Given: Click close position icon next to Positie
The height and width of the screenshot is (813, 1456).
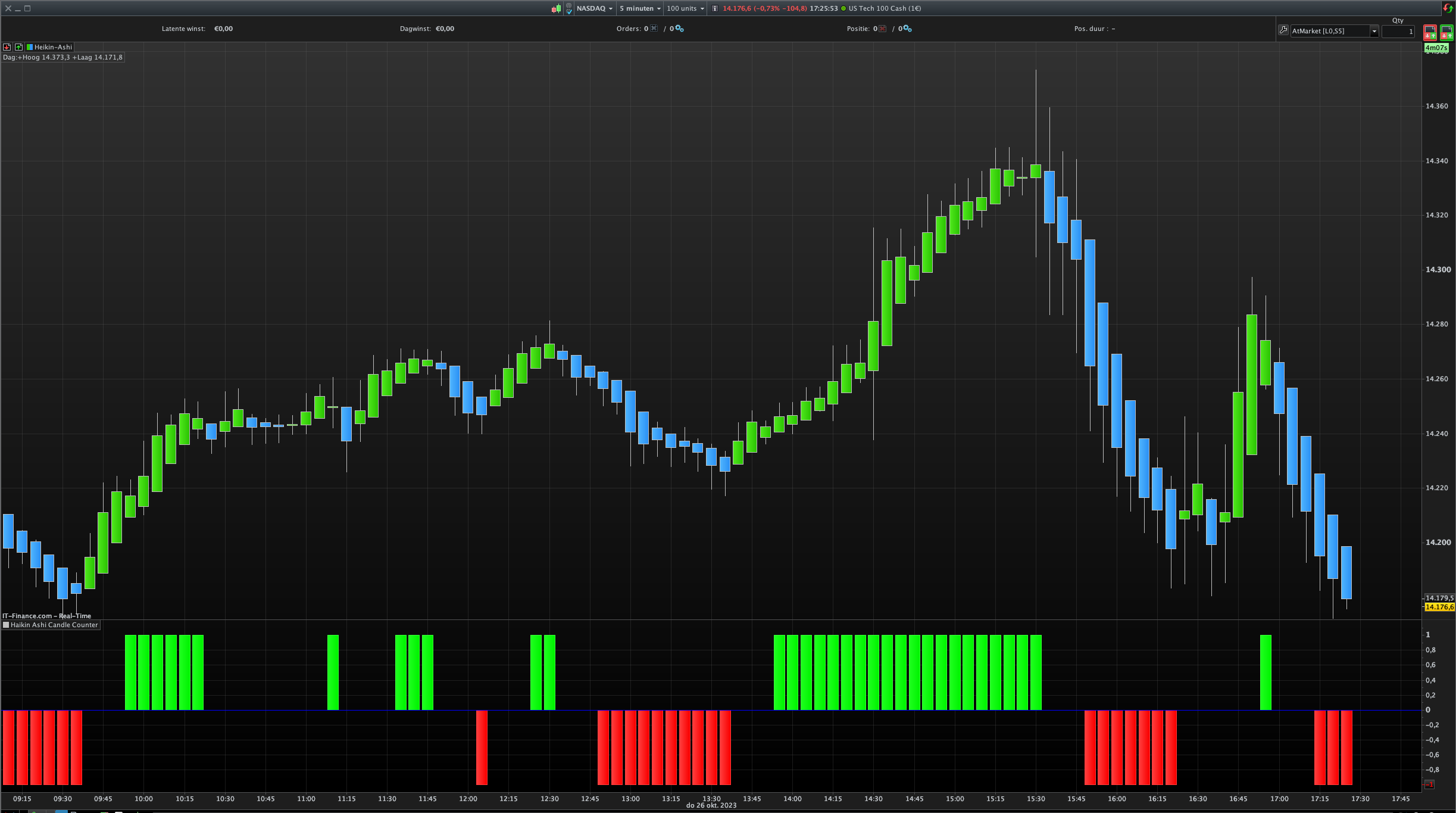Looking at the screenshot, I should [x=883, y=29].
